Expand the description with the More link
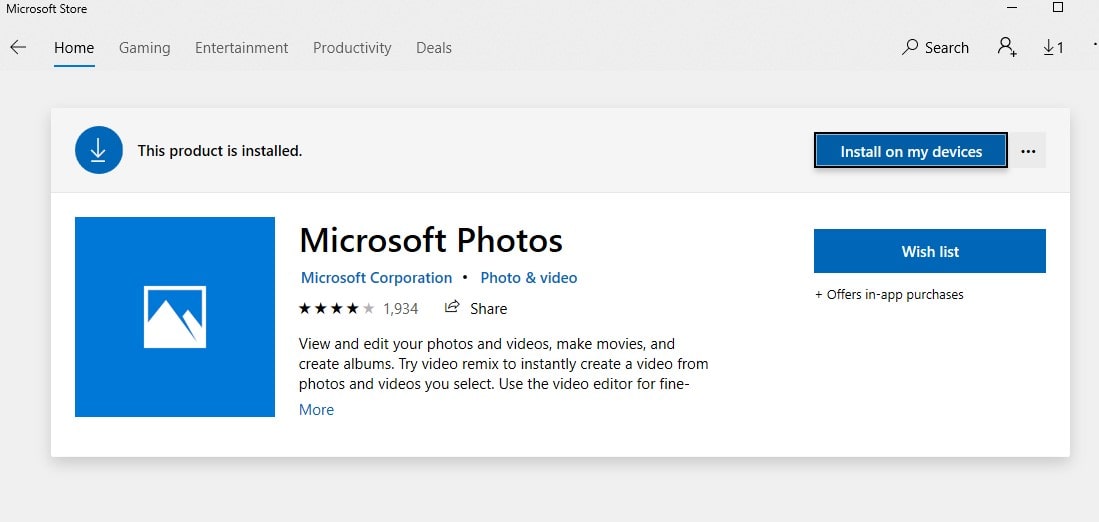 coord(316,410)
